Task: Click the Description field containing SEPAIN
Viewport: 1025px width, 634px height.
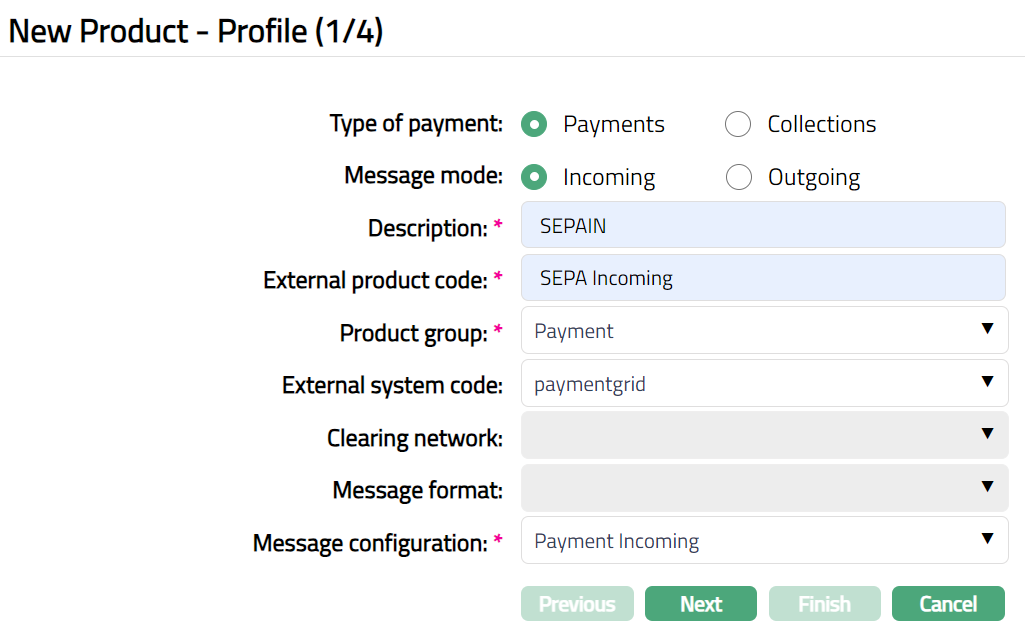Action: point(762,225)
